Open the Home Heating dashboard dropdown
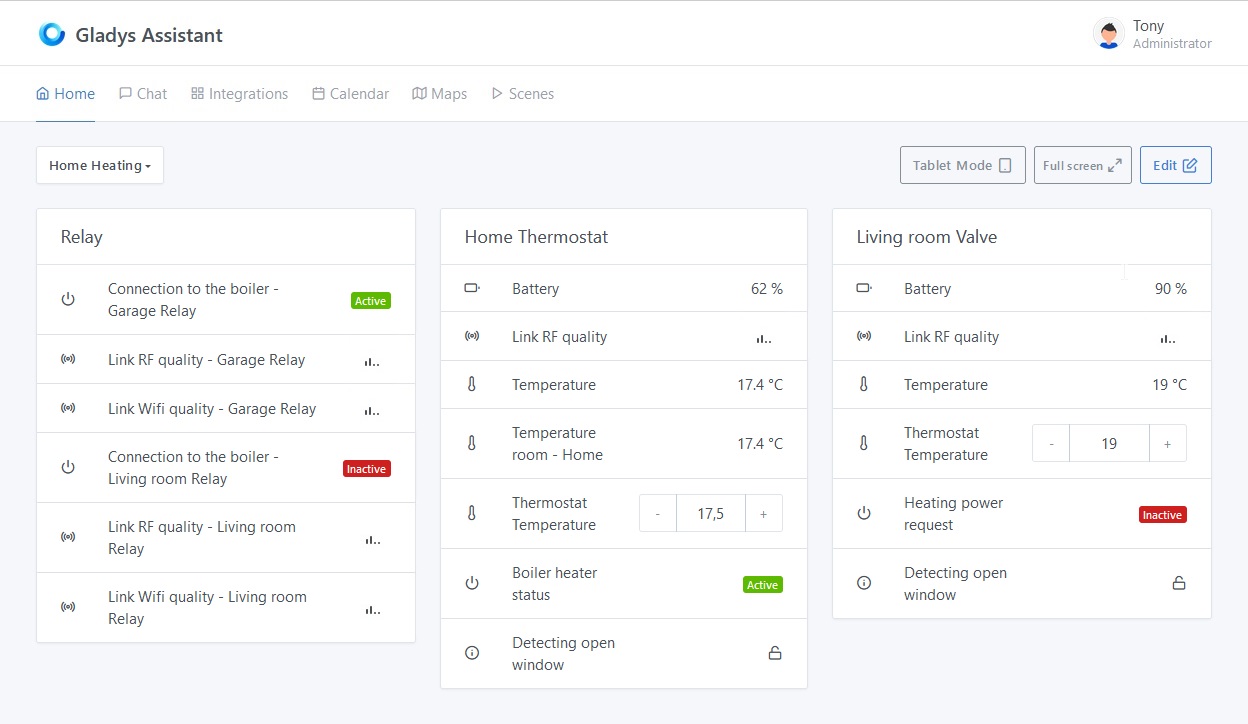Screen dimensions: 1248x724 99,165
